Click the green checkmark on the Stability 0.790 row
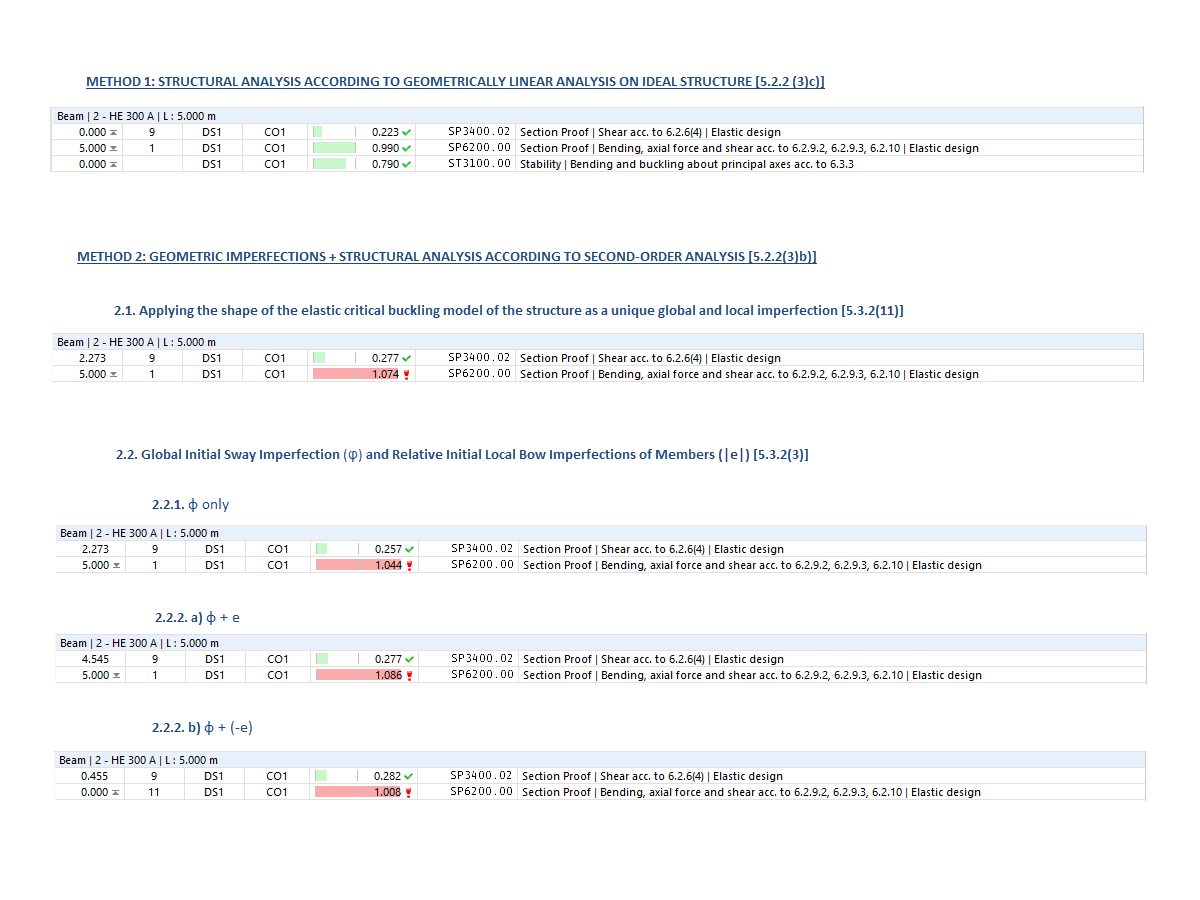1200x900 pixels. pos(404,164)
